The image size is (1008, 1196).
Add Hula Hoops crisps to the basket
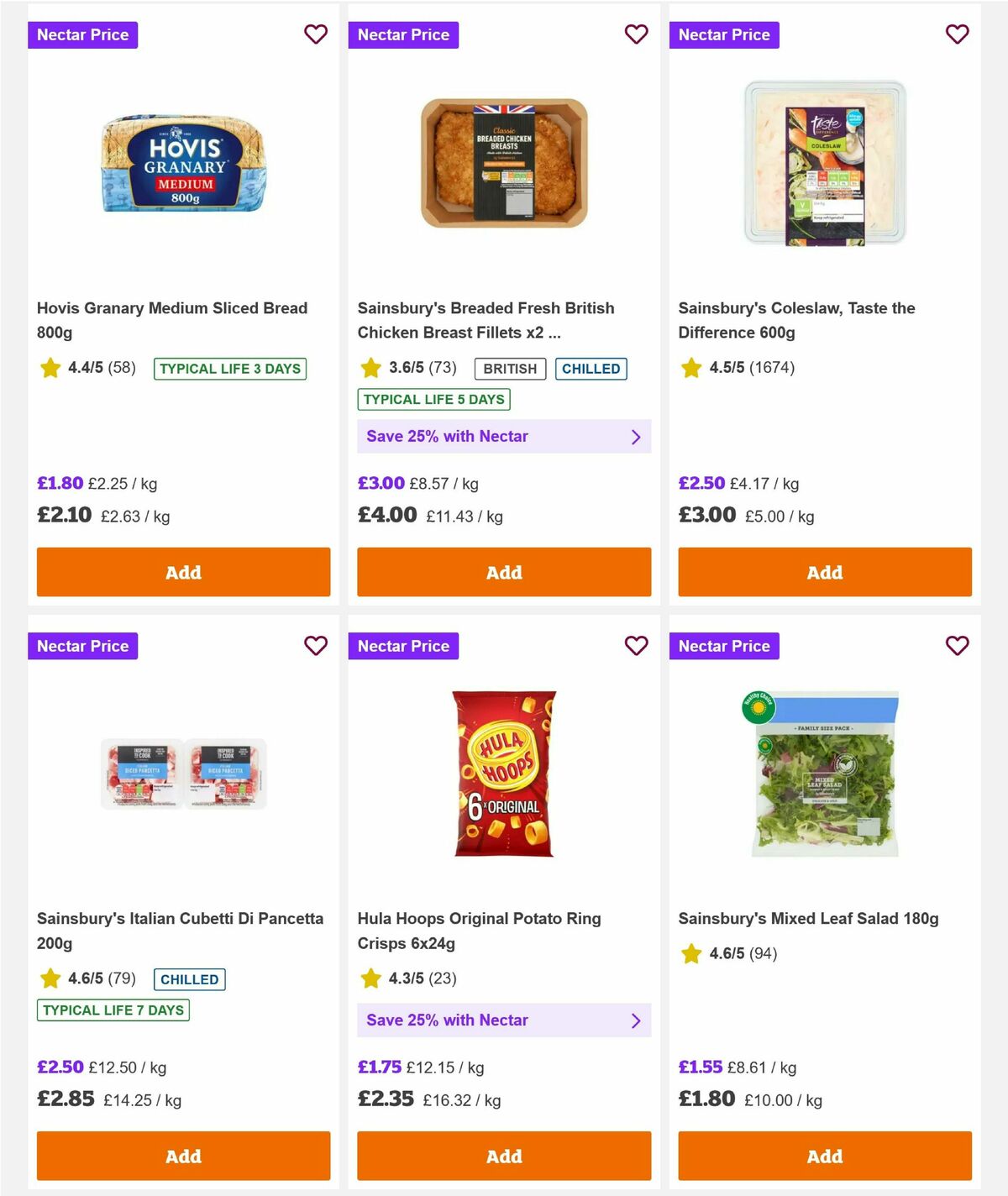503,1156
